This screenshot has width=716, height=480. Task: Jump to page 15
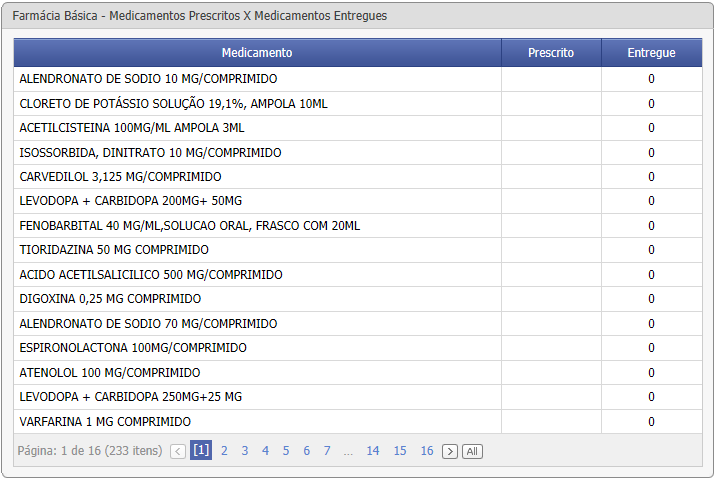pyautogui.click(x=400, y=451)
